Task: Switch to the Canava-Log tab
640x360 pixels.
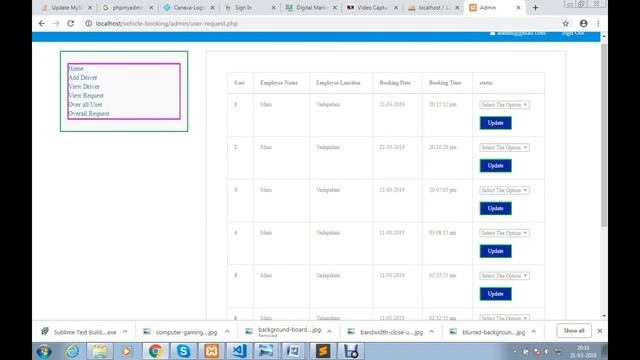Action: (x=188, y=8)
